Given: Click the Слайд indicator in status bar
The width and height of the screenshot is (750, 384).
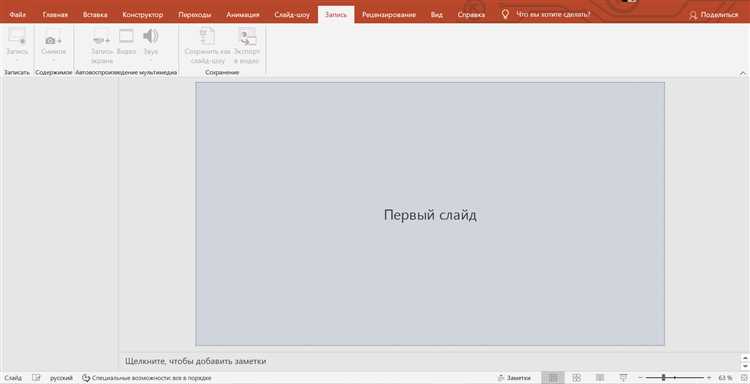Looking at the screenshot, I should (13, 378).
